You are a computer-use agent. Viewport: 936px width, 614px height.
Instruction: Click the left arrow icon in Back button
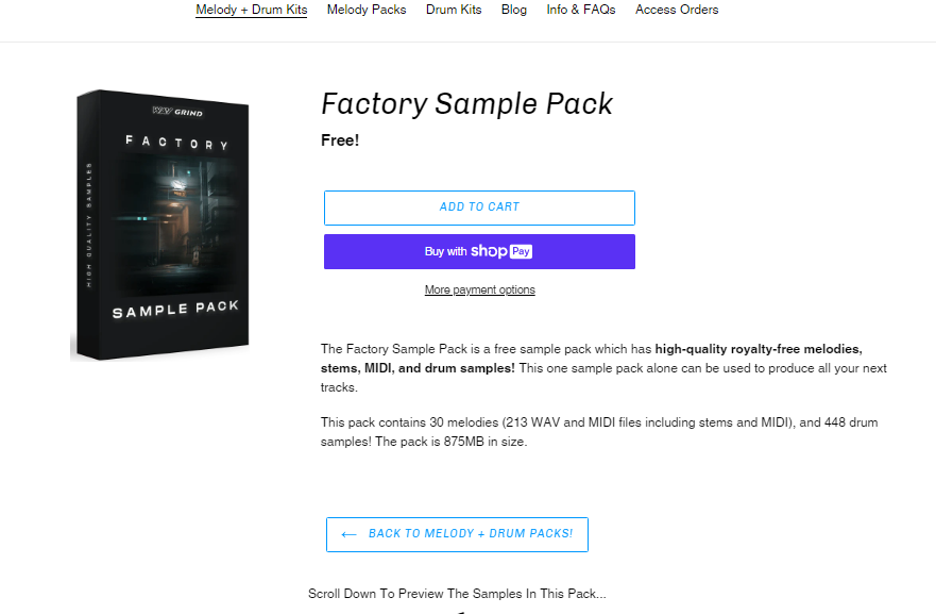(x=349, y=534)
